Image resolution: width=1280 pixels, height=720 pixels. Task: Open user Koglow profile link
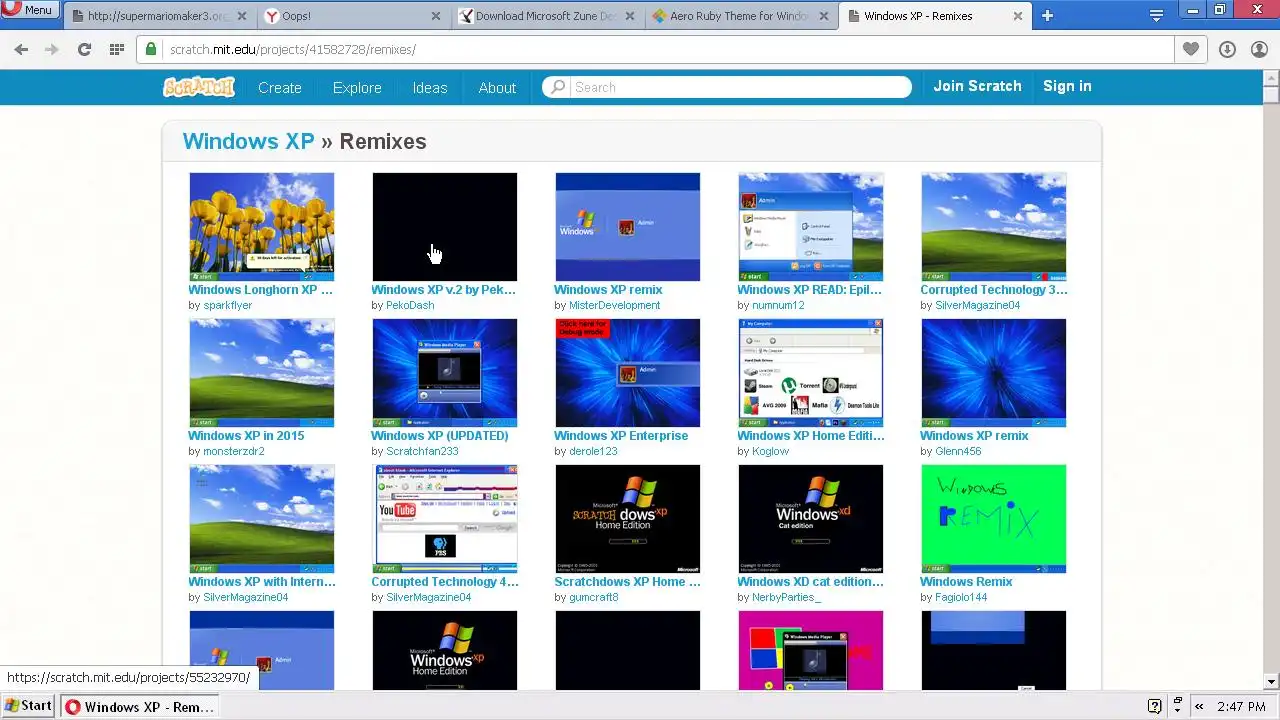tap(770, 451)
